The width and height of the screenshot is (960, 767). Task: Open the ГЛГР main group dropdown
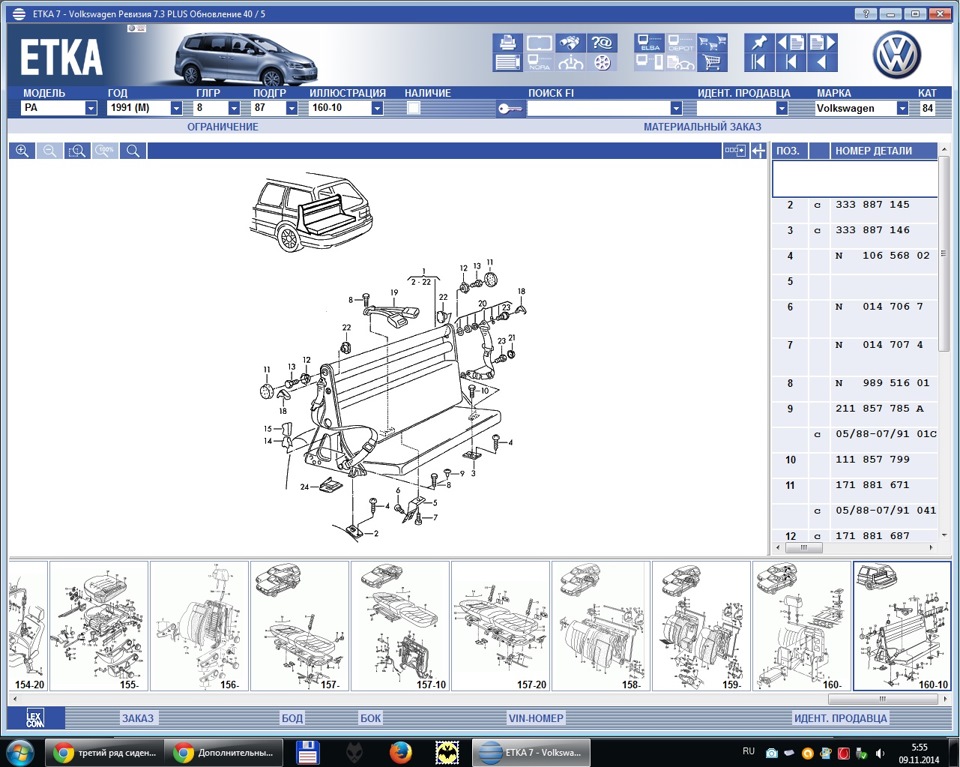[x=234, y=108]
